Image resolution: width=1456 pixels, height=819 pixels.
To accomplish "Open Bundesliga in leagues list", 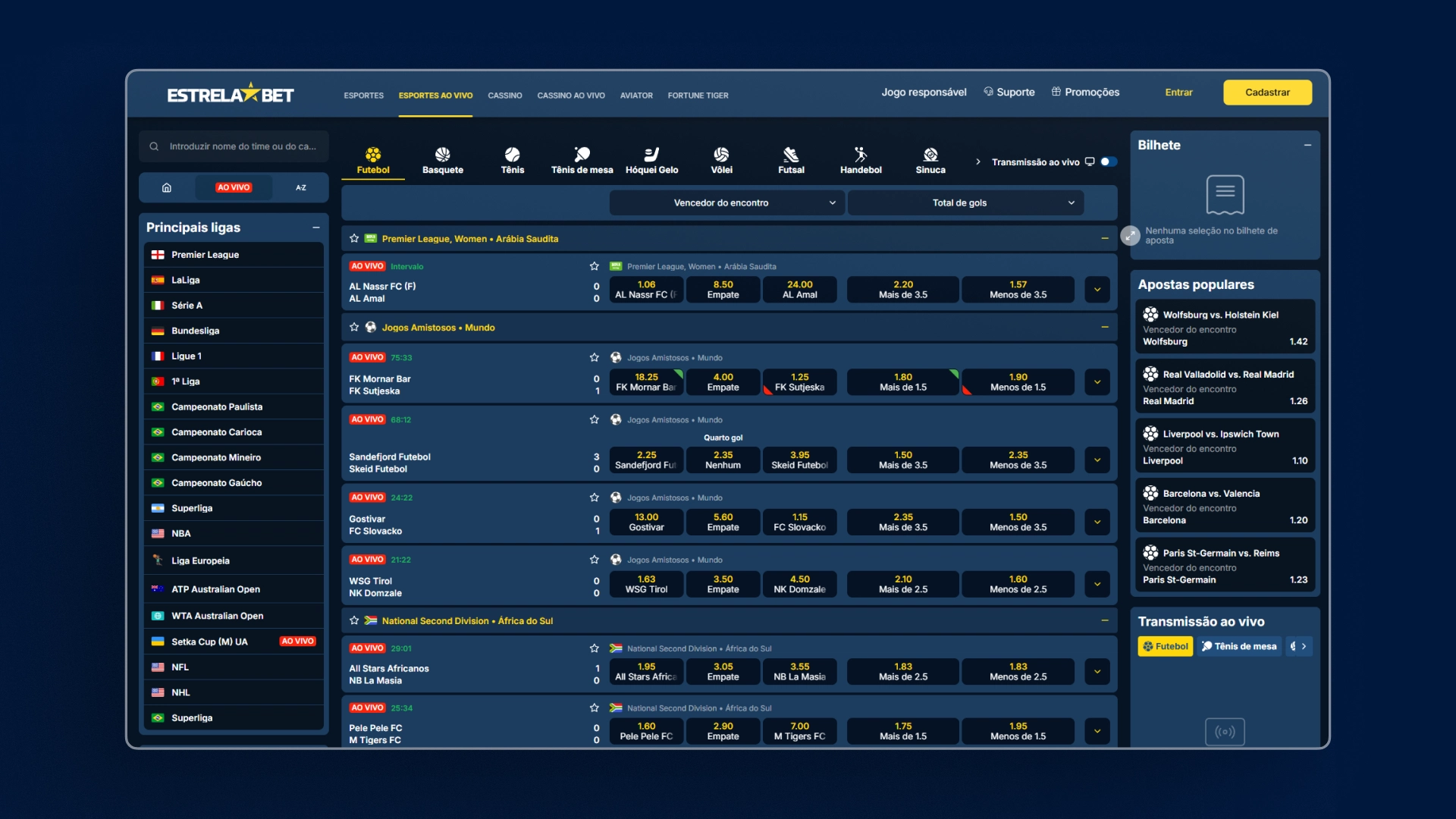I will 234,331.
